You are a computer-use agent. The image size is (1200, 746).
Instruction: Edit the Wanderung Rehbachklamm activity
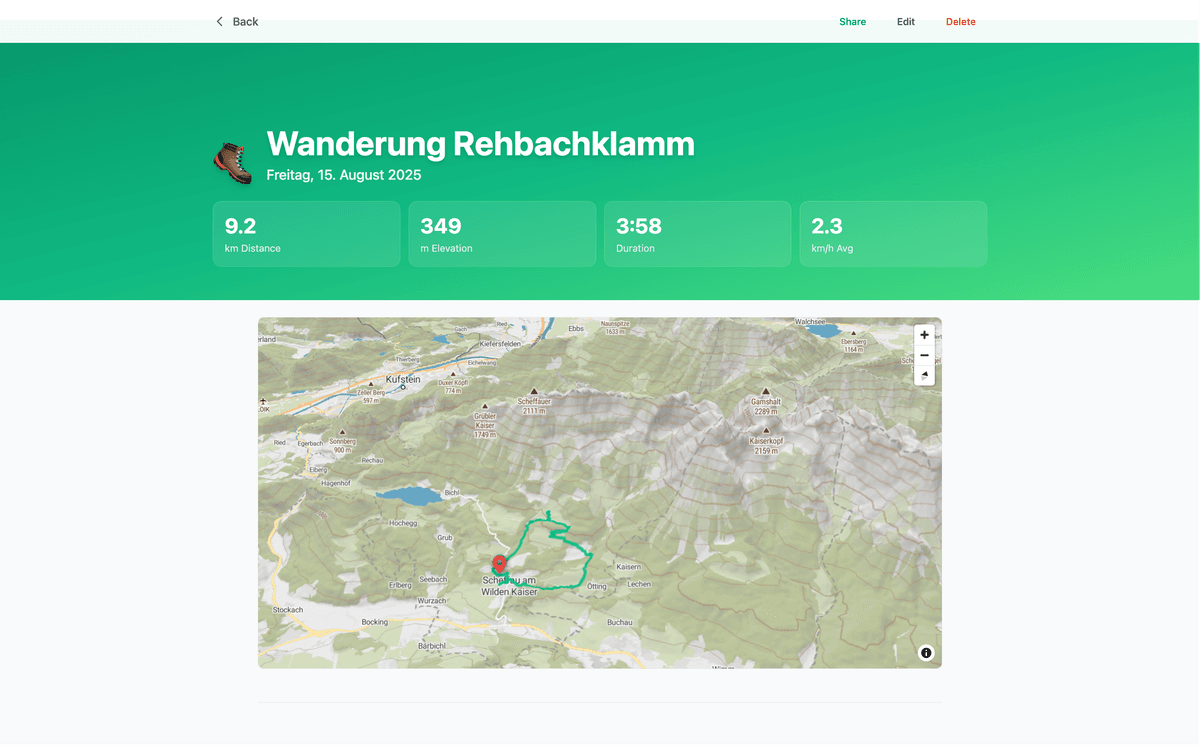(906, 22)
